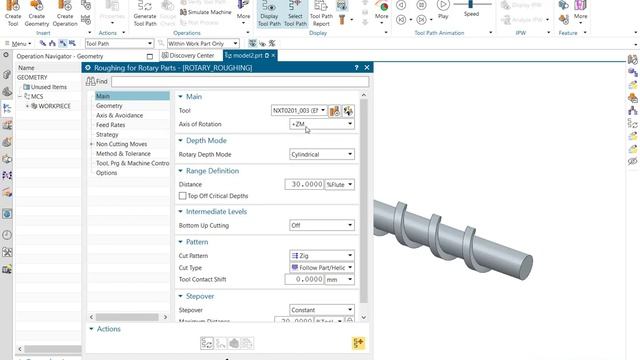The image size is (640, 360).
Task: Click the yellow tool path icon in Actions
Action: [358, 343]
